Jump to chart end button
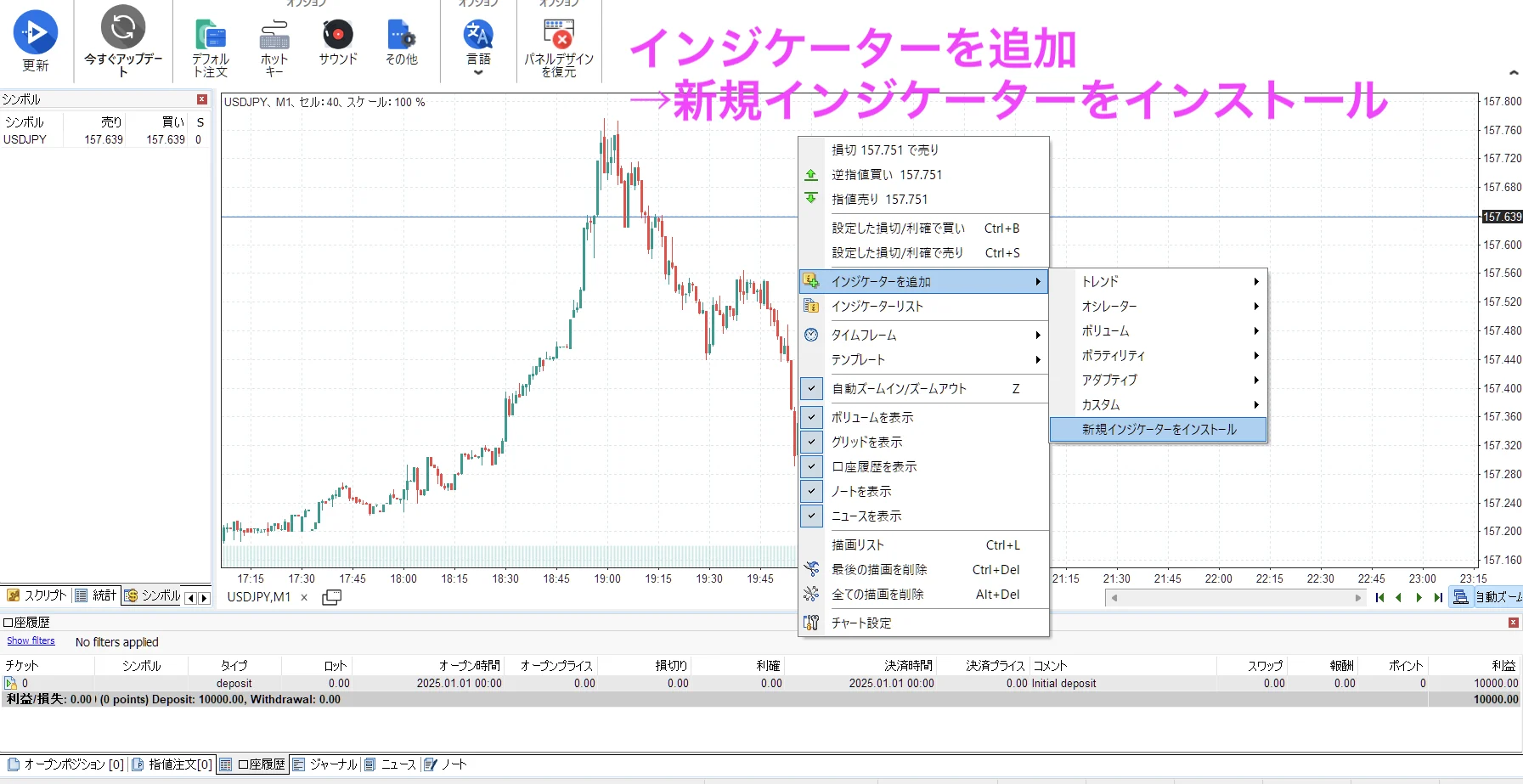 click(1437, 597)
